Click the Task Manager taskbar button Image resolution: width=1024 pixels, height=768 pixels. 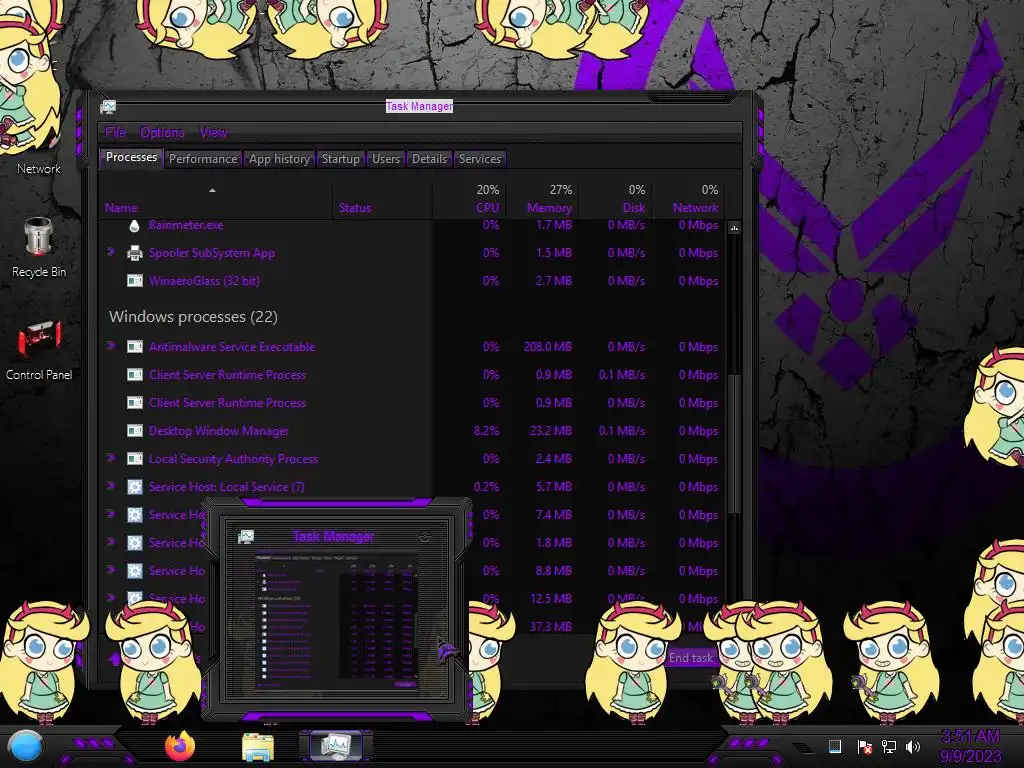point(336,745)
